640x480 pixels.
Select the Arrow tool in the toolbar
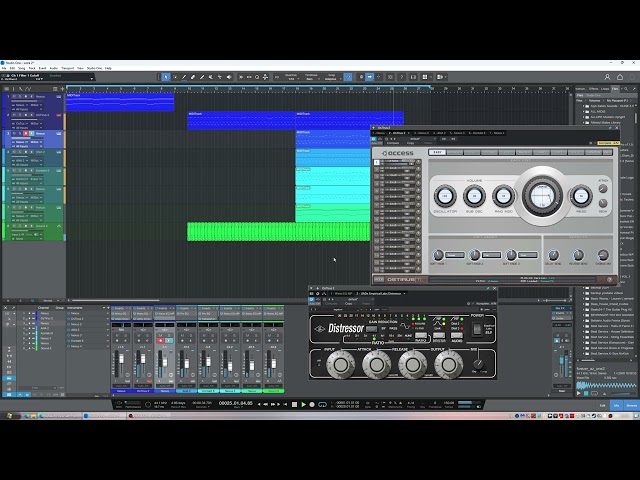166,77
